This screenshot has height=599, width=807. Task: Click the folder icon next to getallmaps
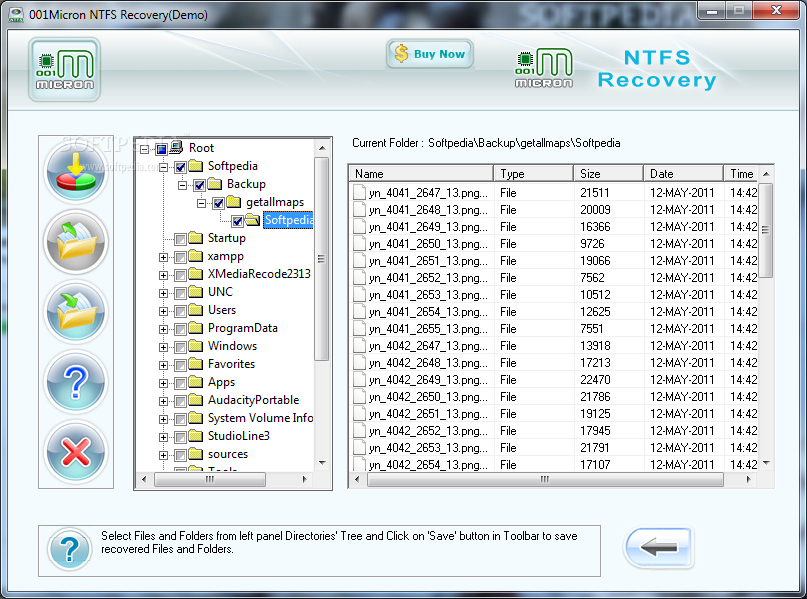(234, 201)
